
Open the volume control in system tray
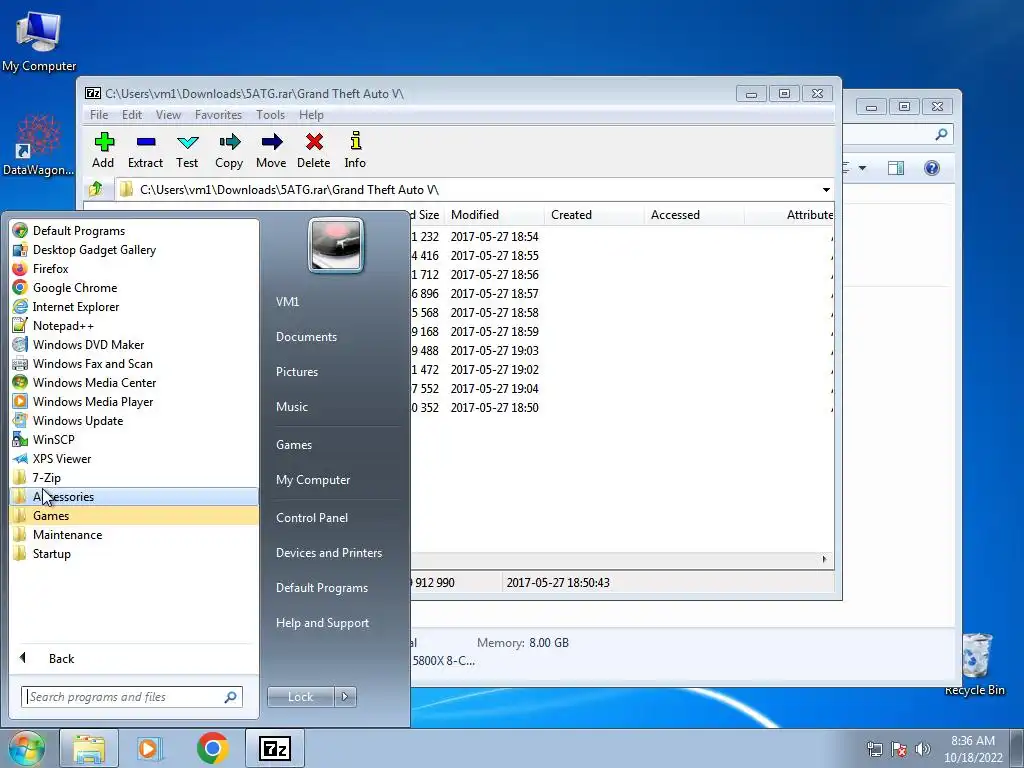pos(923,749)
